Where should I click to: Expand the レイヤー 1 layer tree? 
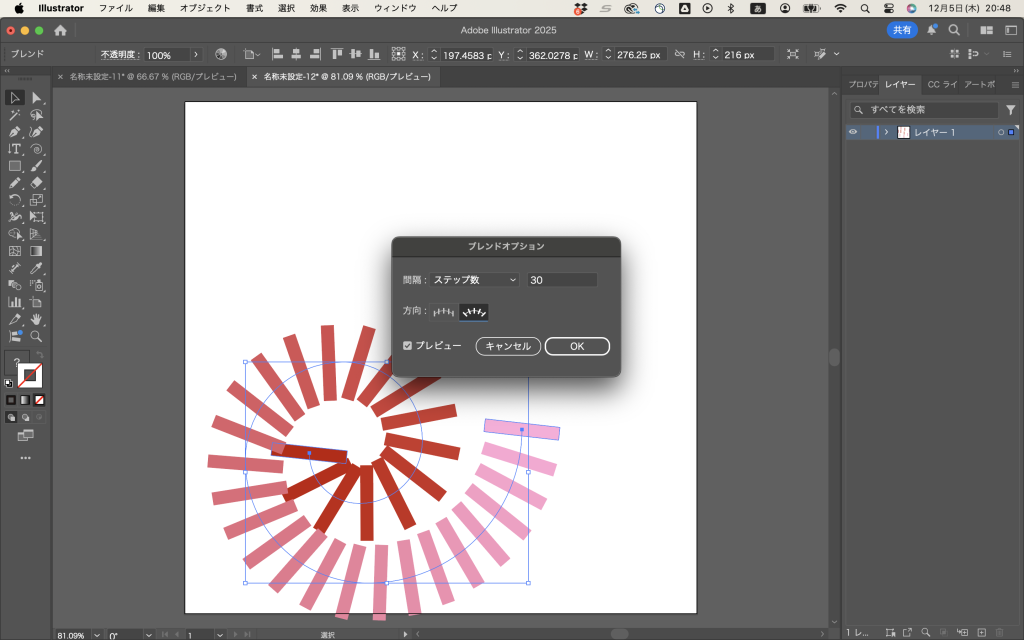point(886,132)
